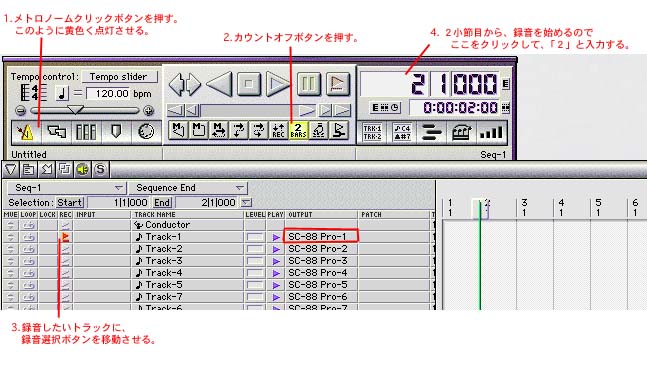
Task: Expand the Sequence End dropdown
Action: coord(188,188)
